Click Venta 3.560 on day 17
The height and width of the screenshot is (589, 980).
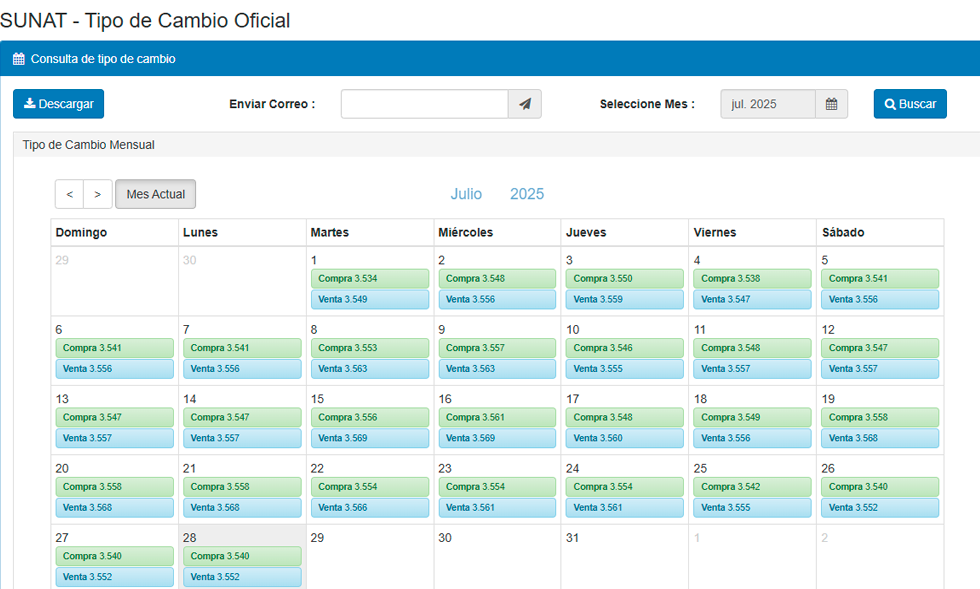624,438
